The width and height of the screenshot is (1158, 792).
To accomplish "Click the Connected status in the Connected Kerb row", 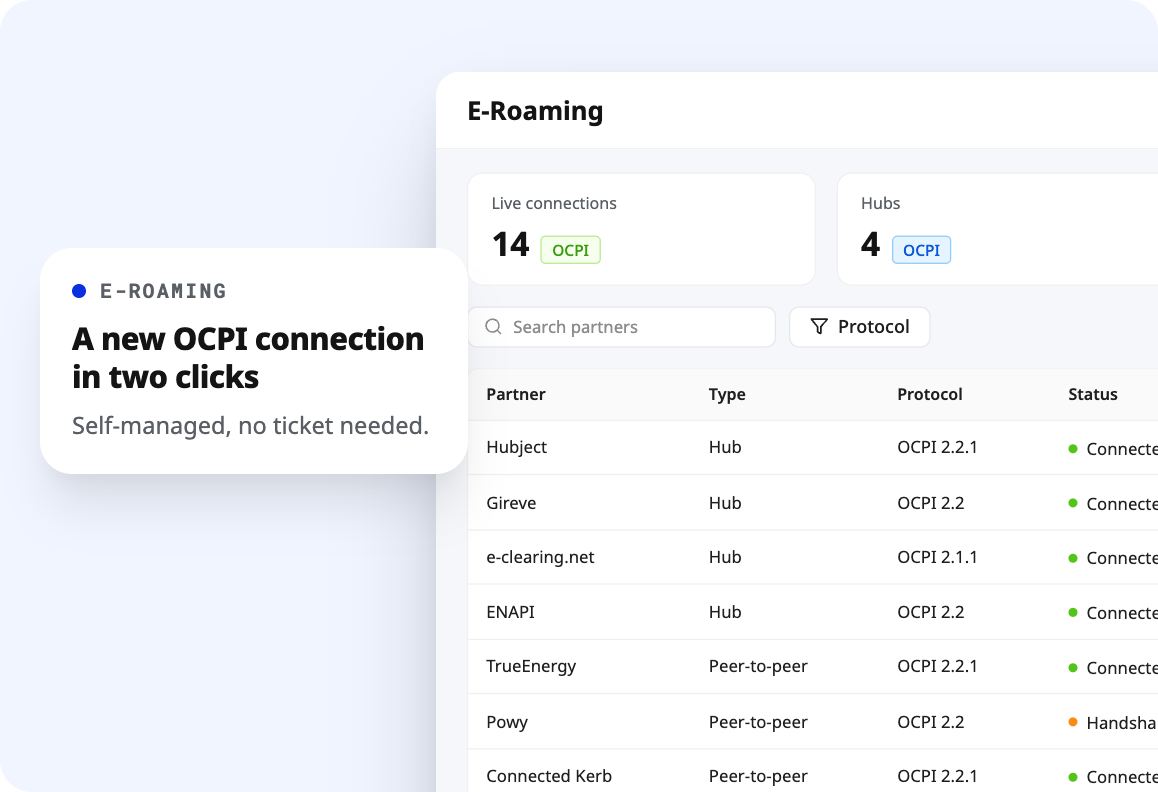I will click(1113, 776).
